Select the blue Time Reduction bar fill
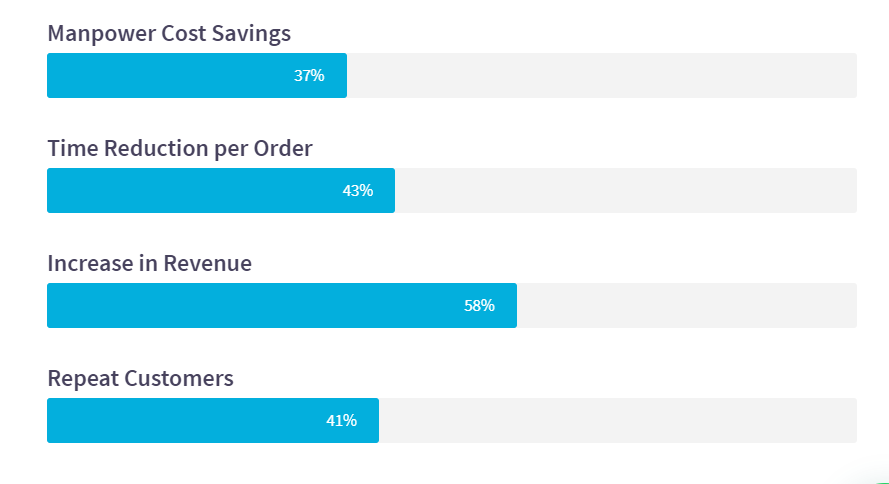This screenshot has width=889, height=484. pyautogui.click(x=190, y=190)
